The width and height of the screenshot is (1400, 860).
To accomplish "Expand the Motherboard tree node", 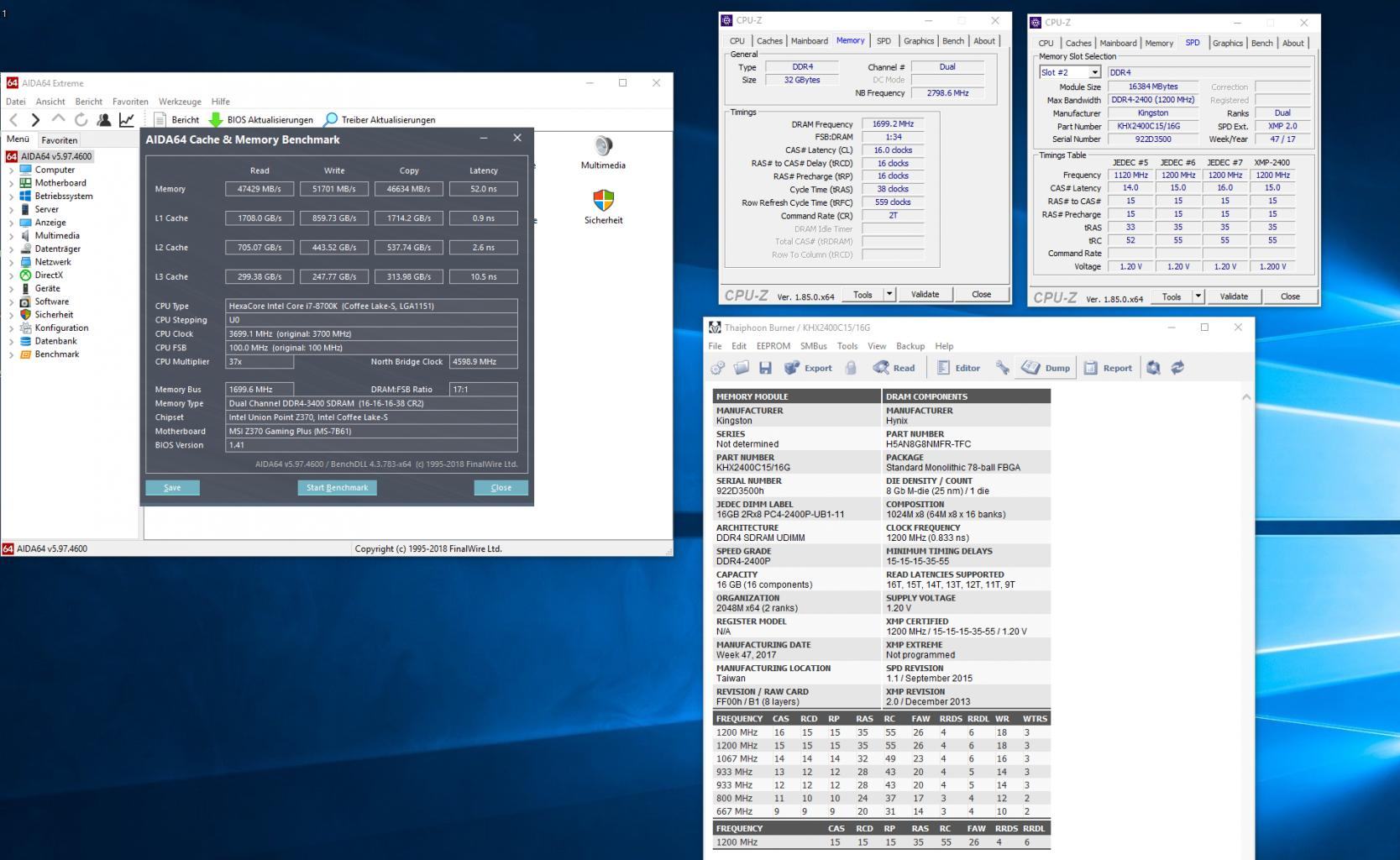I will point(11,183).
